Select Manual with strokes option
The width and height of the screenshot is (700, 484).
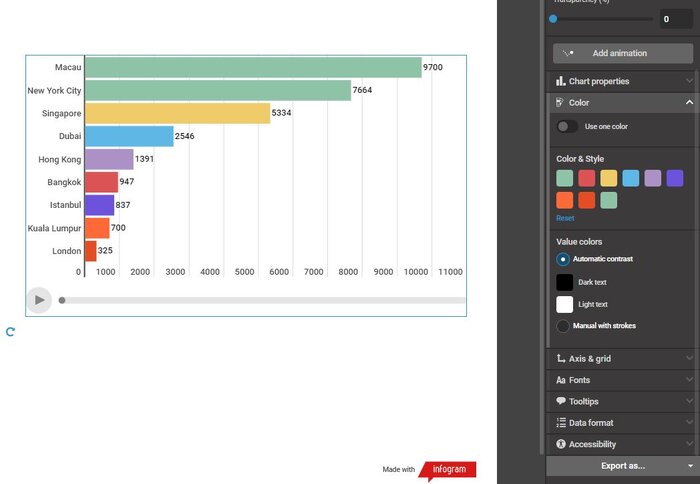pyautogui.click(x=564, y=326)
